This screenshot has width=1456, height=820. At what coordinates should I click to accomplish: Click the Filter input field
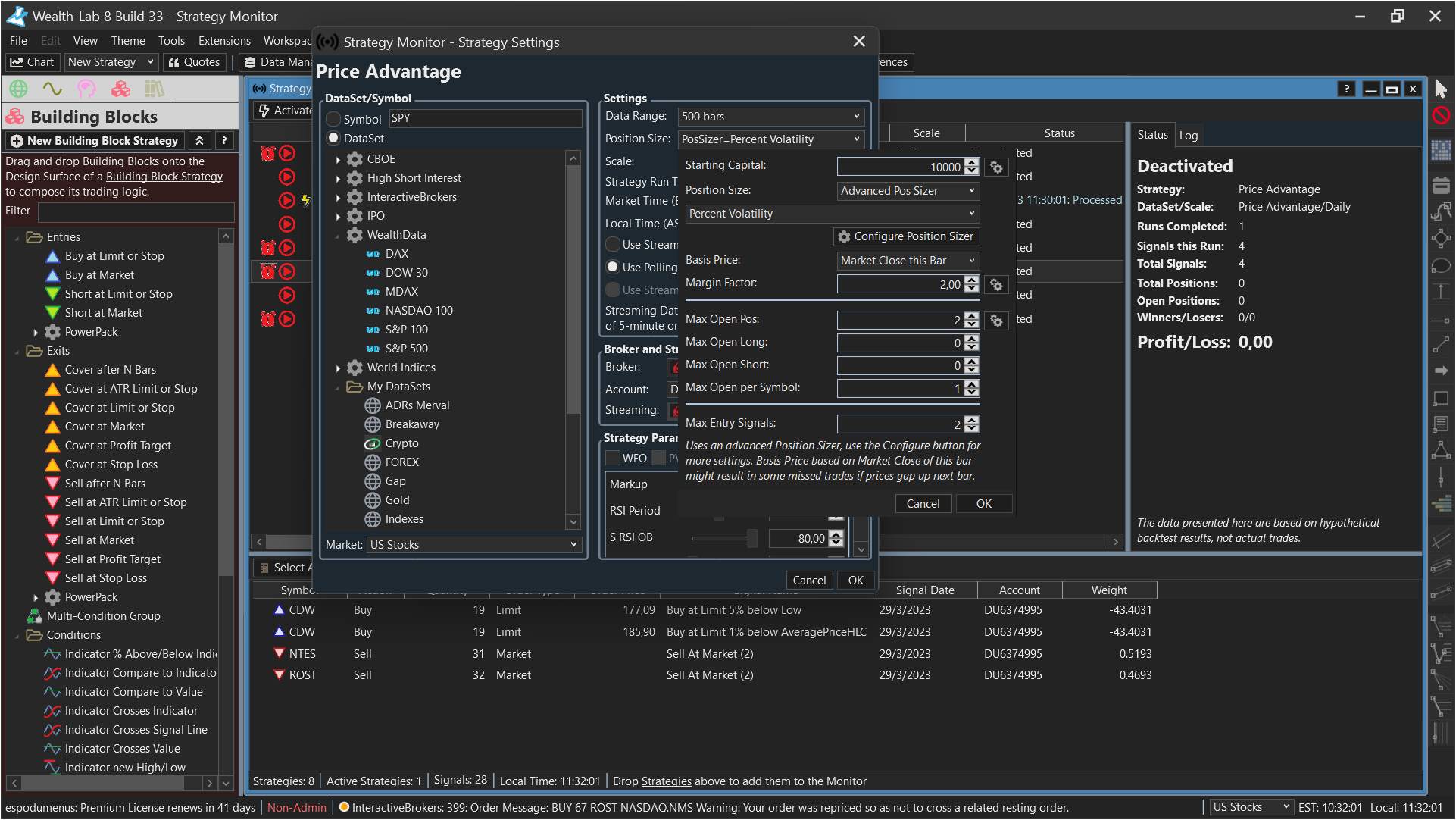coord(136,211)
